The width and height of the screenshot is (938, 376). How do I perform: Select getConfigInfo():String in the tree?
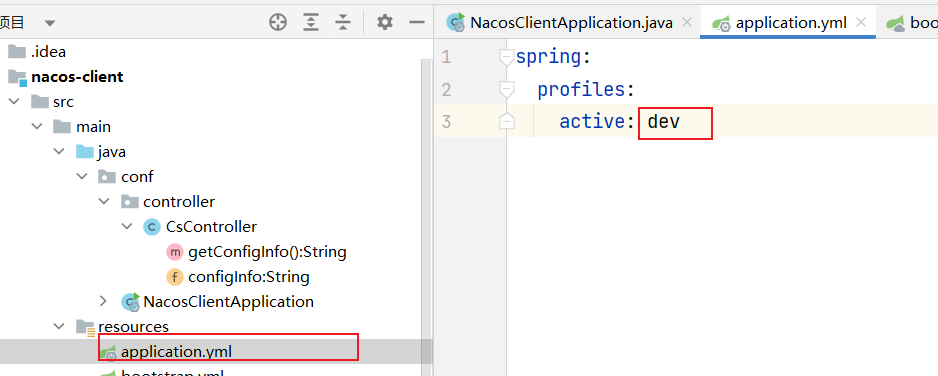coord(267,252)
